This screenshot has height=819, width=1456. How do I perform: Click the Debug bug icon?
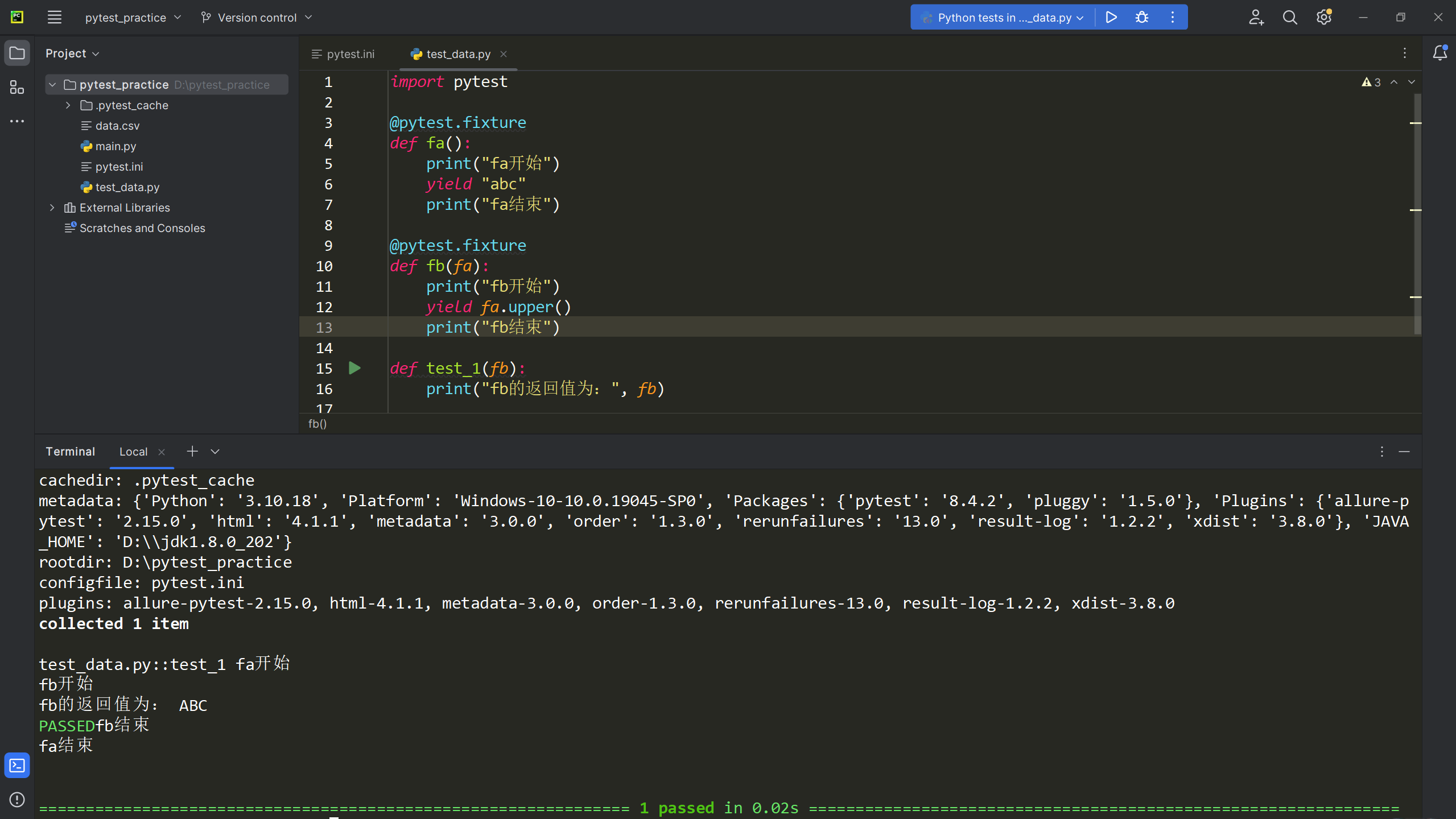1141,17
